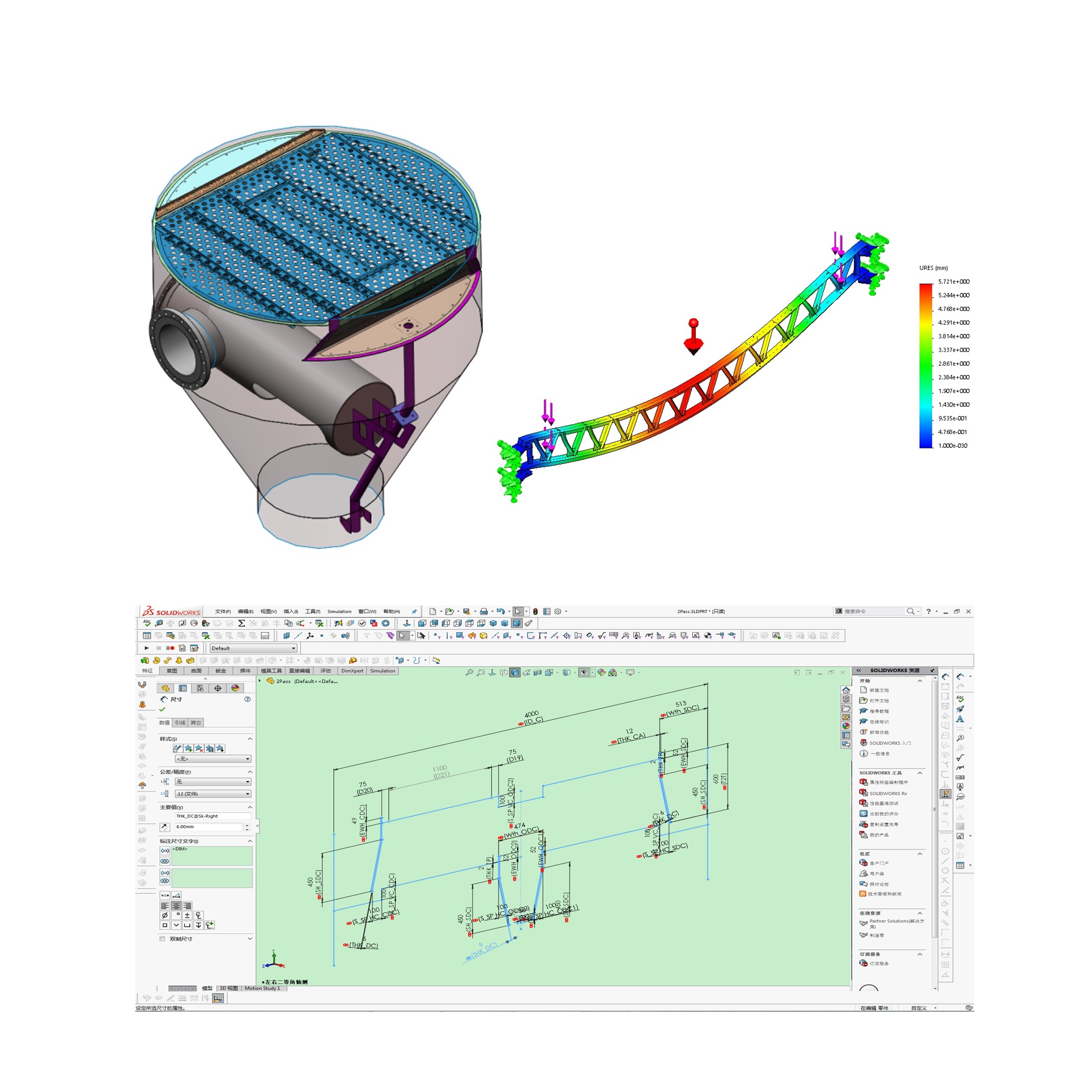Insert the diameter symbol into dimension text

pos(165,915)
